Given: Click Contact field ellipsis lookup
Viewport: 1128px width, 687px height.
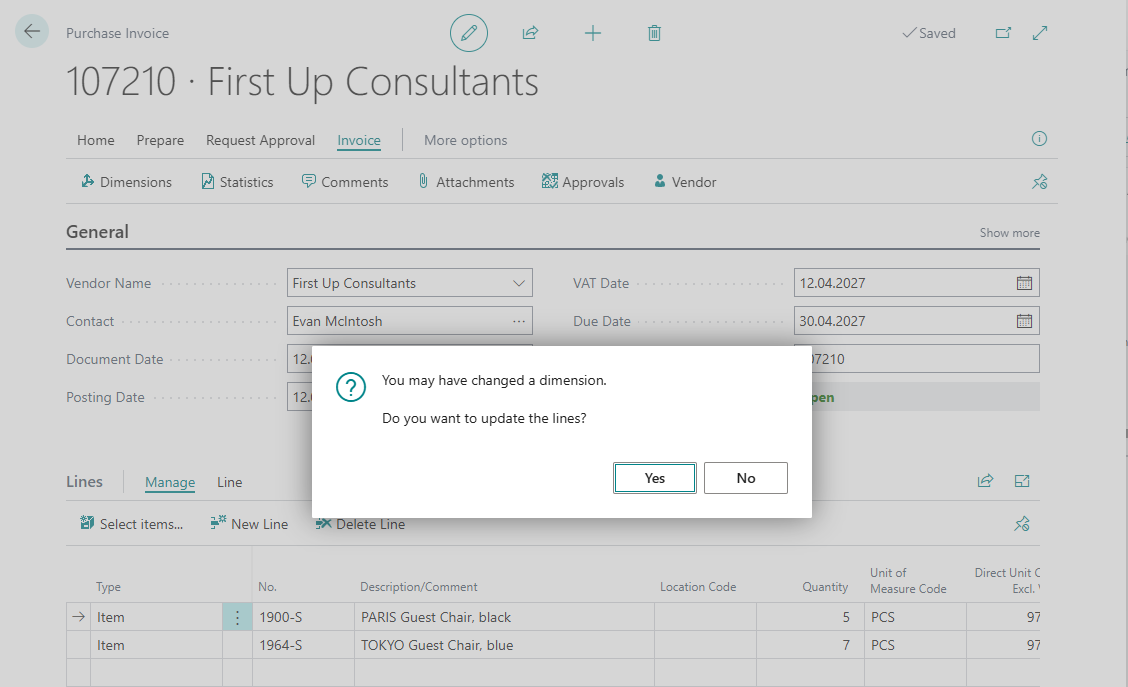Looking at the screenshot, I should 519,321.
